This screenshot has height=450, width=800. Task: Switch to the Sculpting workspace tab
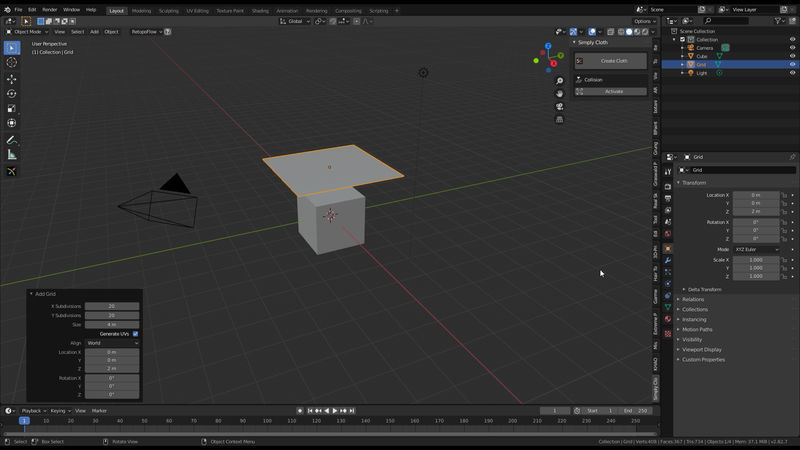168,11
